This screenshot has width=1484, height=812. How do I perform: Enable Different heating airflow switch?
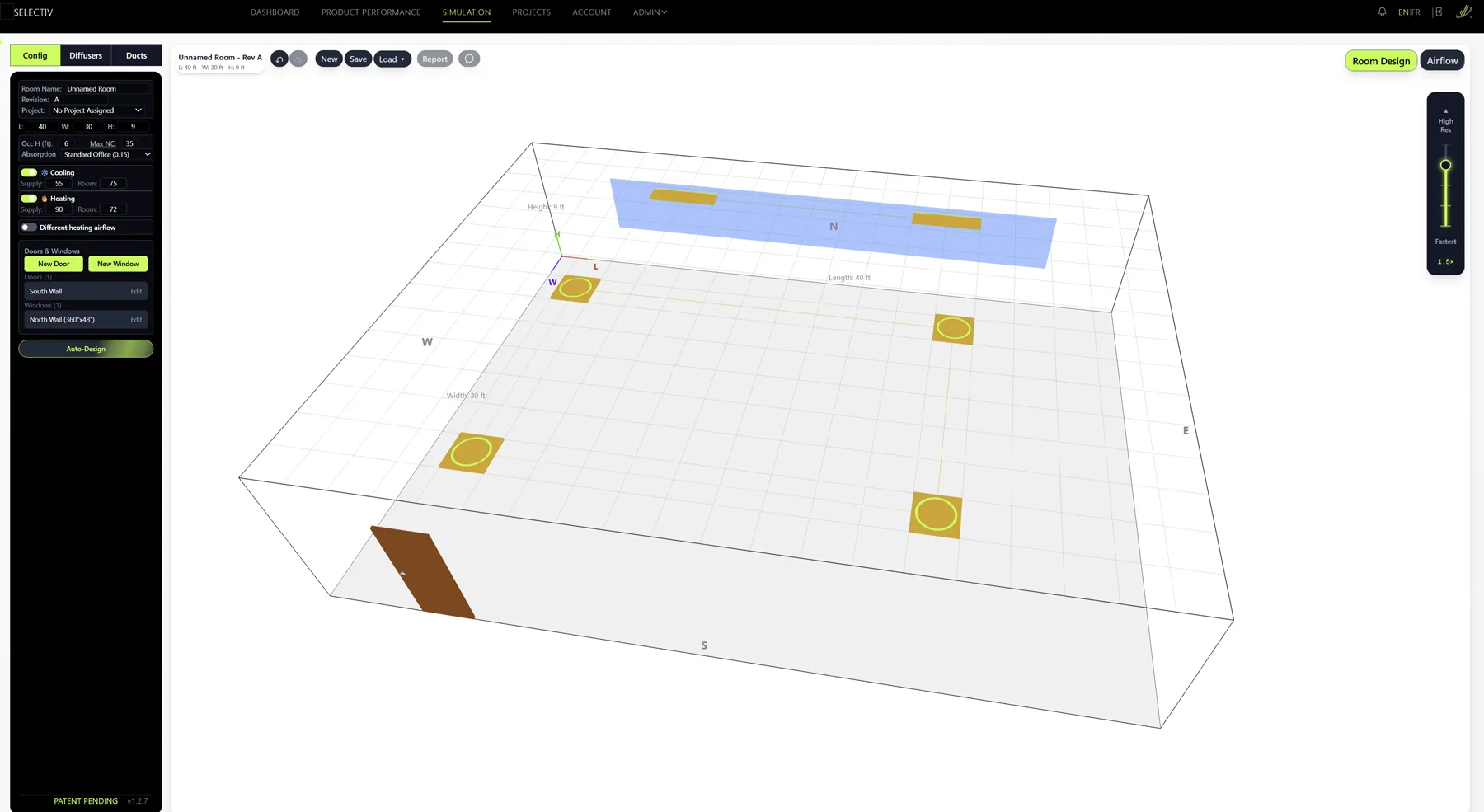29,228
